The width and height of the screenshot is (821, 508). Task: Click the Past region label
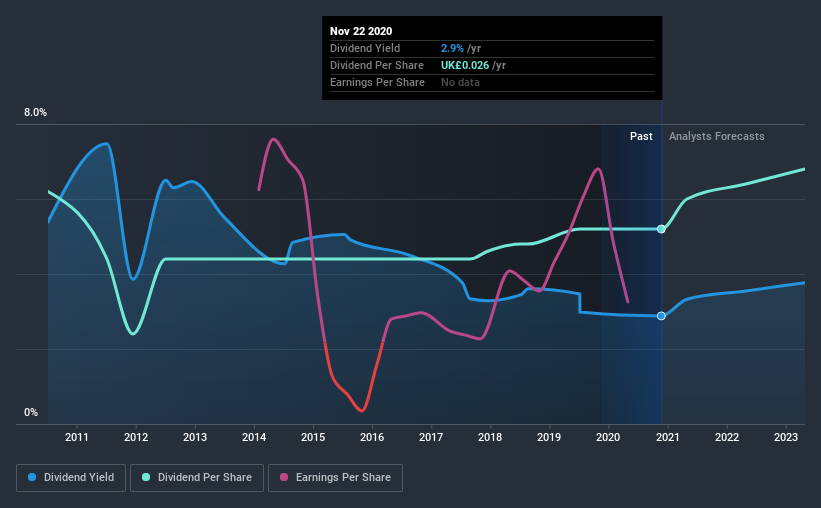coord(641,136)
